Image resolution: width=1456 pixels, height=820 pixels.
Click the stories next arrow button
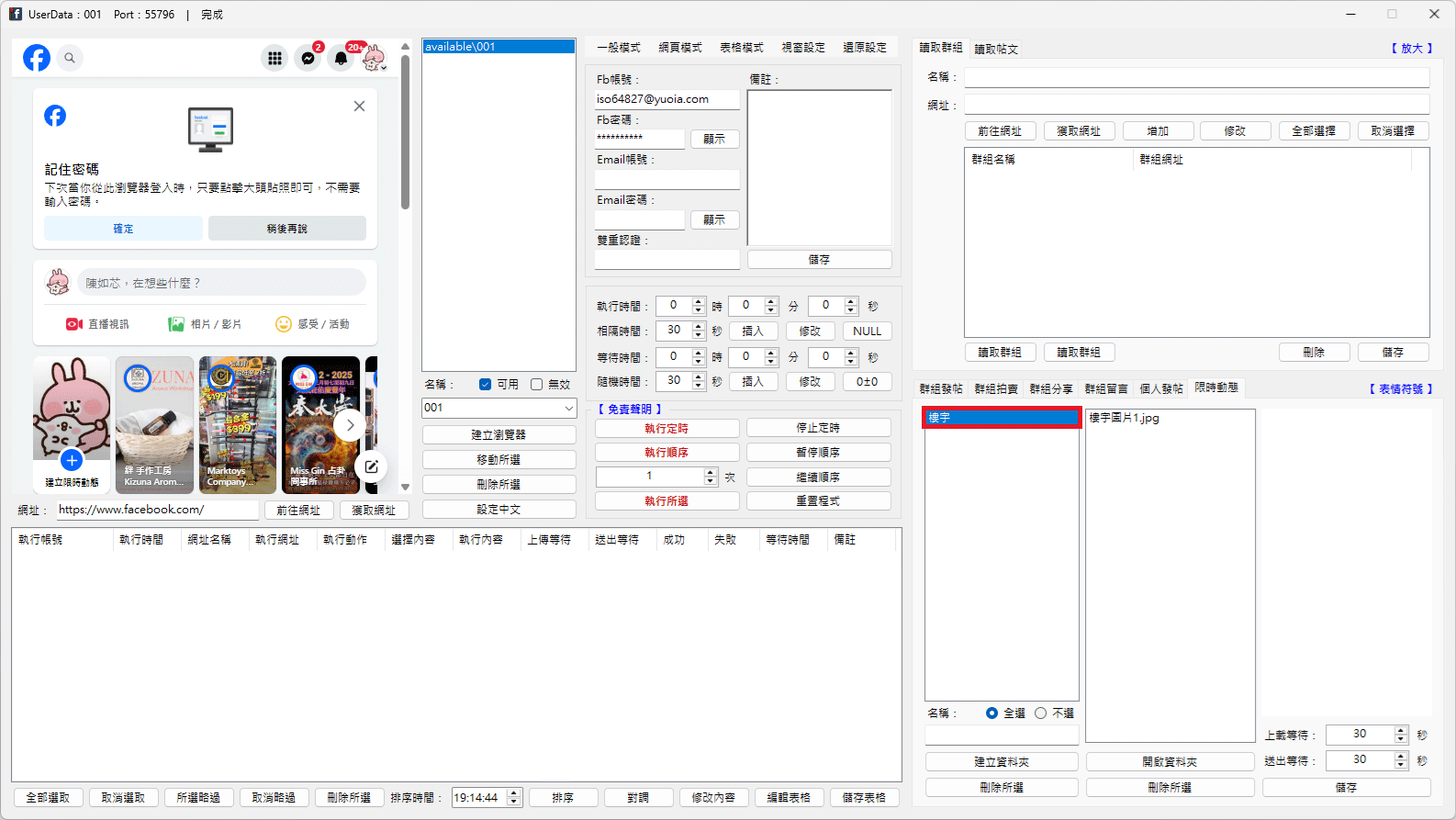pyautogui.click(x=349, y=425)
